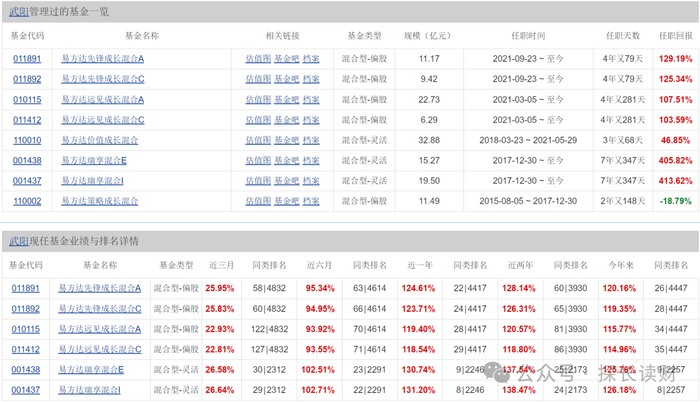
Task: Open 易方达先锋成长混合A in the managed funds list
Action: point(102,59)
